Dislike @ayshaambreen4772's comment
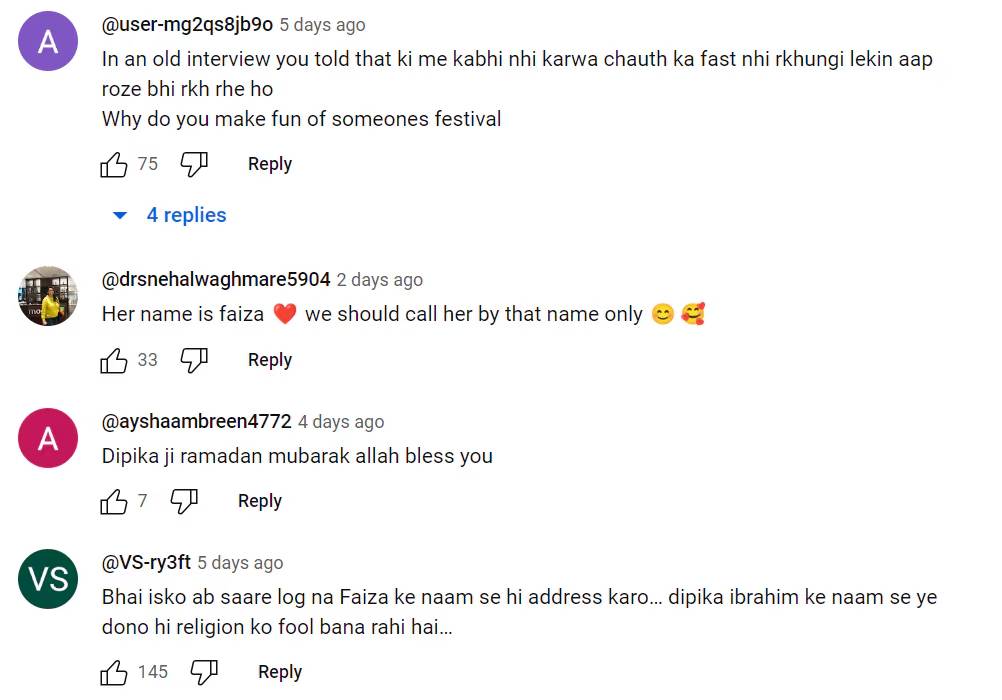The image size is (1002, 700). click(183, 501)
